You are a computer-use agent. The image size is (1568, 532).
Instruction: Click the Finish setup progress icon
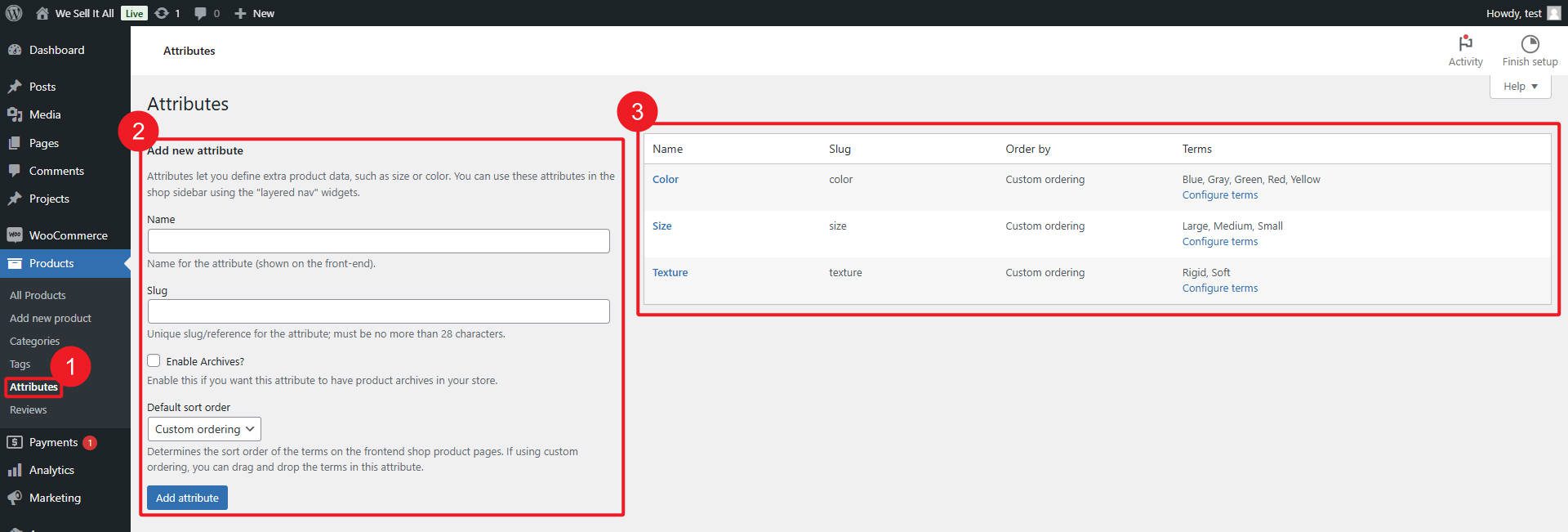pos(1530,43)
